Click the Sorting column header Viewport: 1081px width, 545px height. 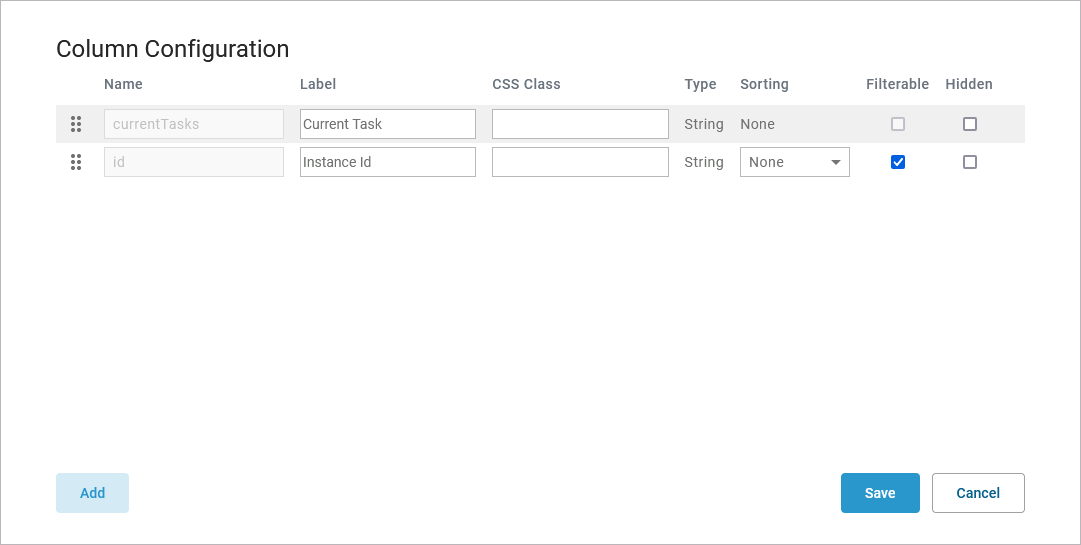pyautogui.click(x=764, y=84)
